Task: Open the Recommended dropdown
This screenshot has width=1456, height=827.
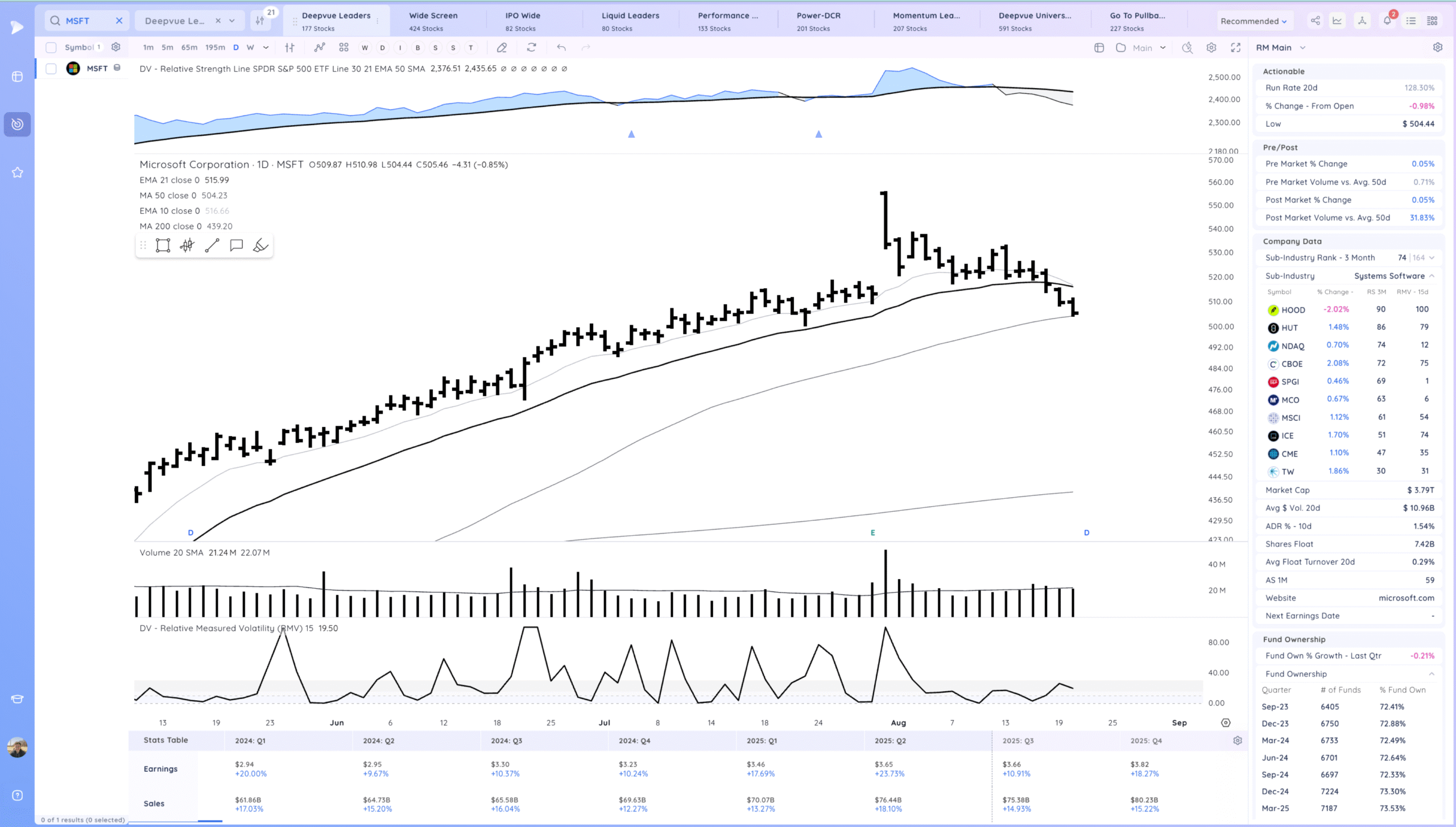Action: (1253, 21)
